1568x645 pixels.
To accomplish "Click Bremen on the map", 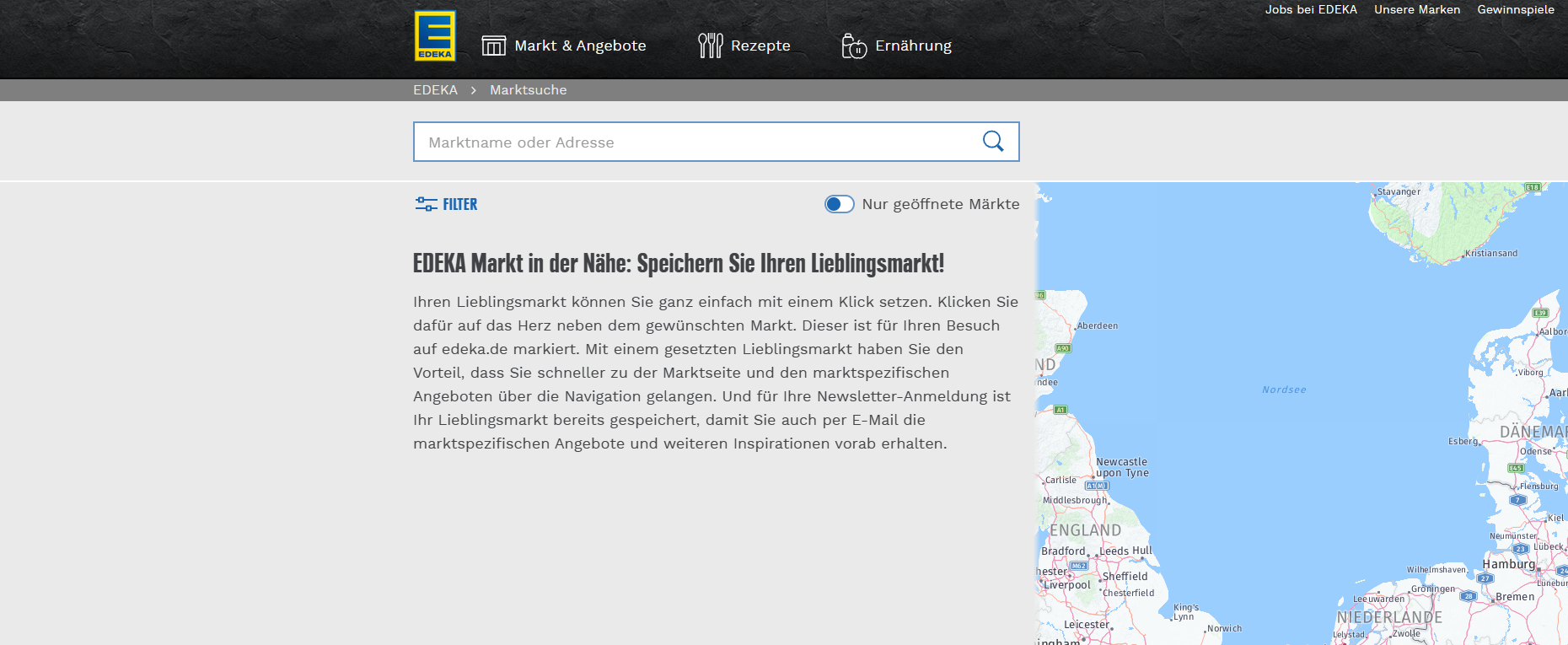I will (x=1515, y=597).
